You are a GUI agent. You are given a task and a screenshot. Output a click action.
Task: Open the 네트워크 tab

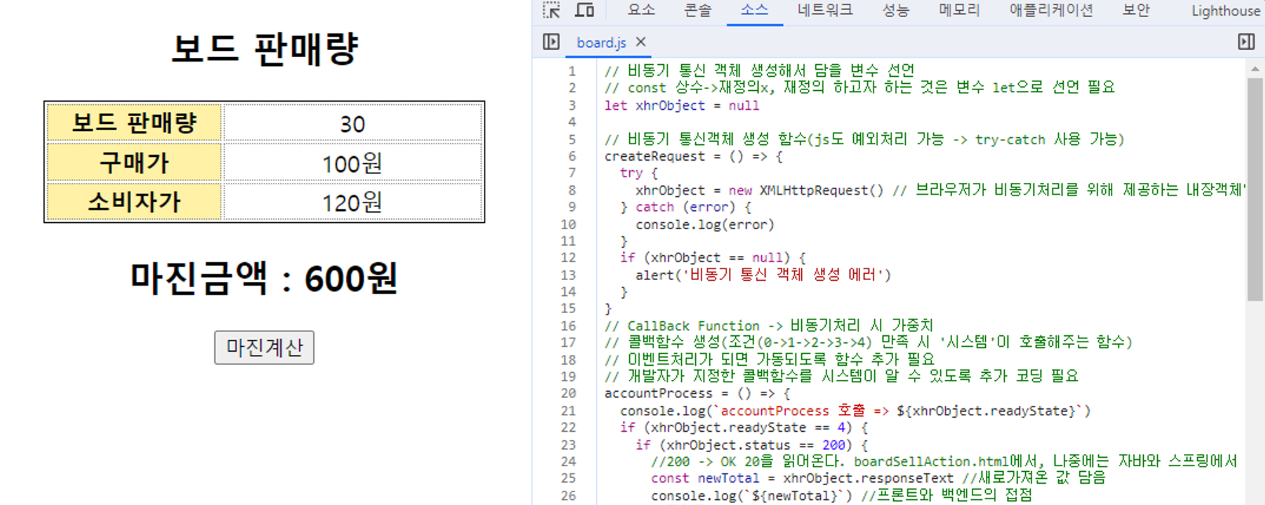[825, 10]
